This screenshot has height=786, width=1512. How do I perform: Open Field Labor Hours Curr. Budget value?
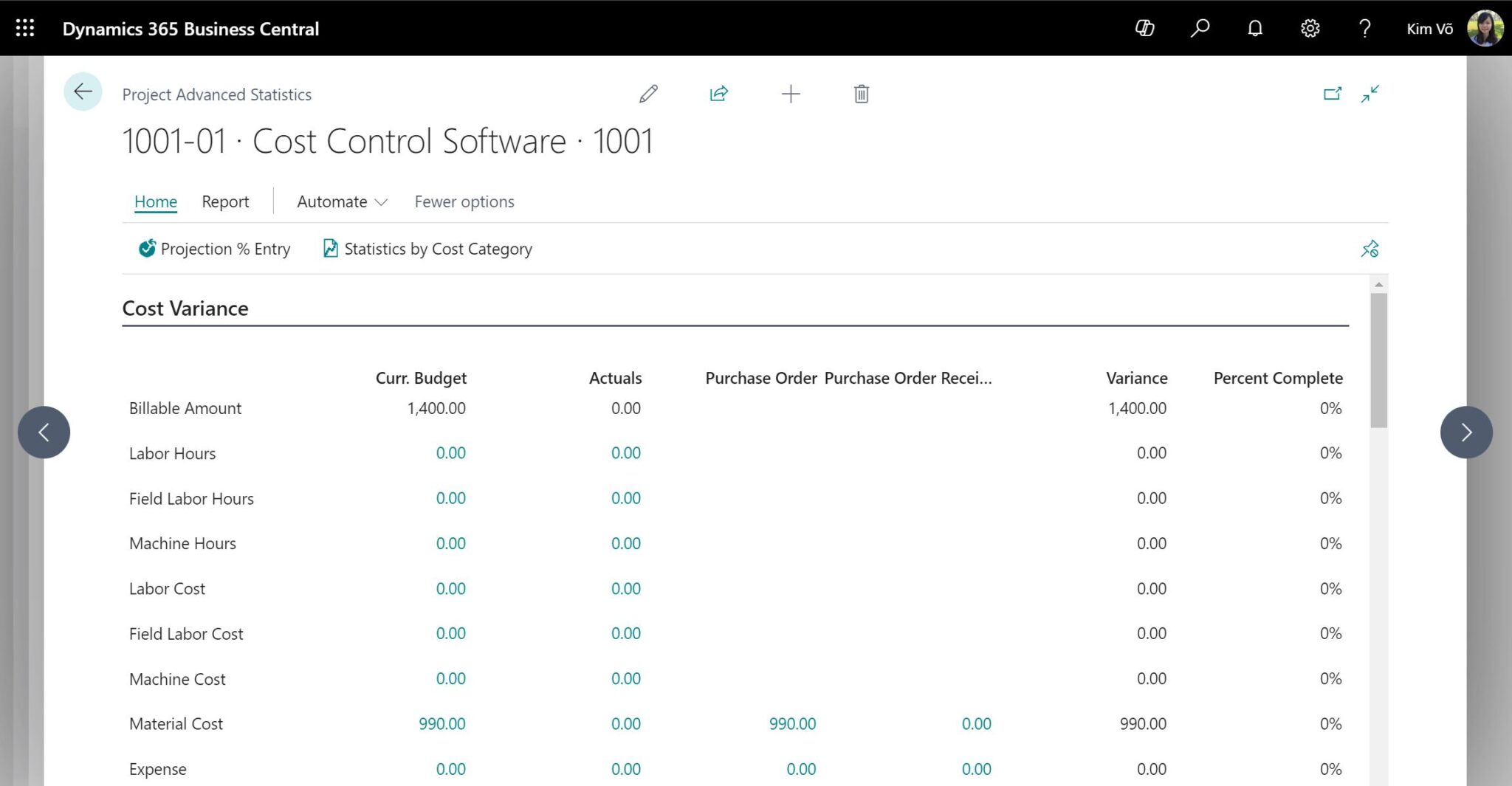(x=450, y=498)
